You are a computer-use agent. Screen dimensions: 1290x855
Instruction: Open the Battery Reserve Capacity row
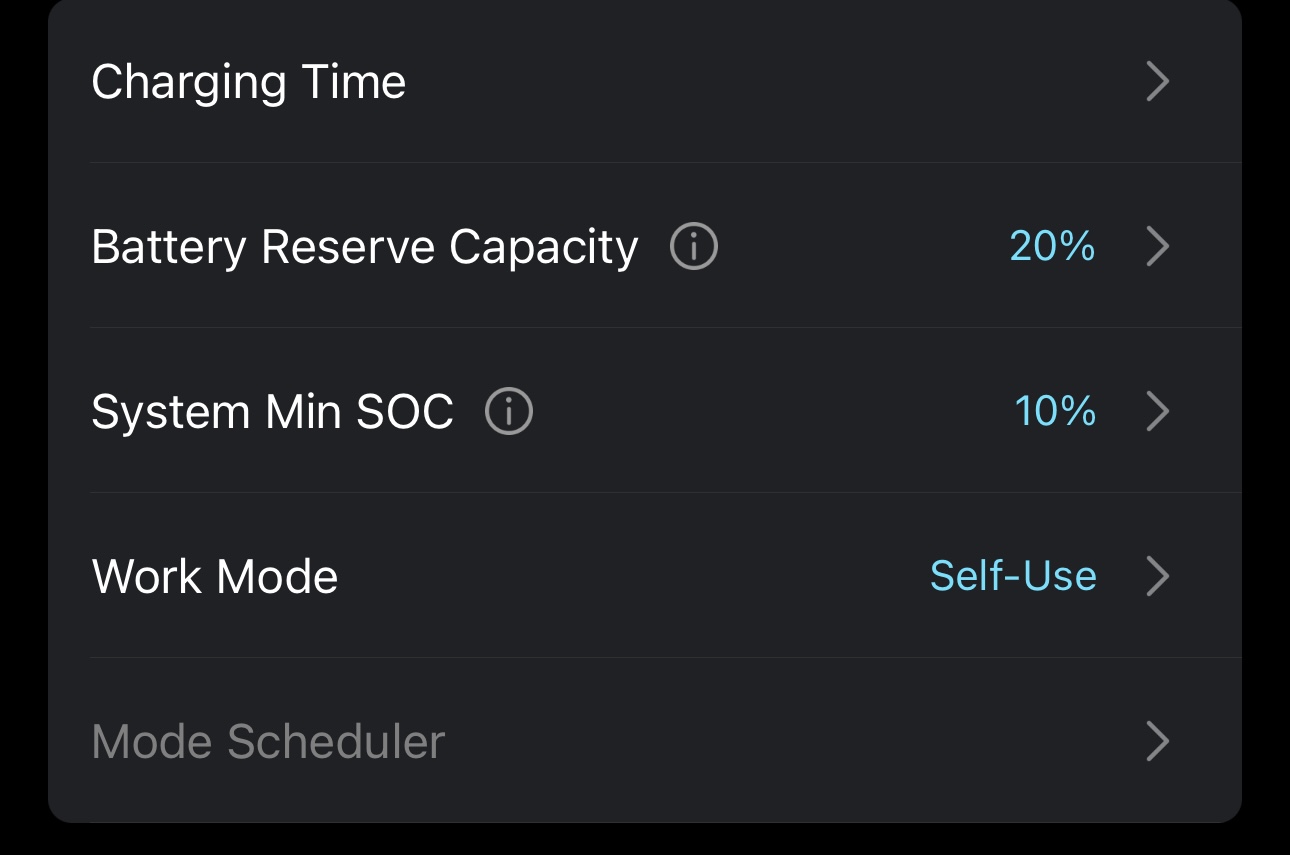[x=850, y=247]
